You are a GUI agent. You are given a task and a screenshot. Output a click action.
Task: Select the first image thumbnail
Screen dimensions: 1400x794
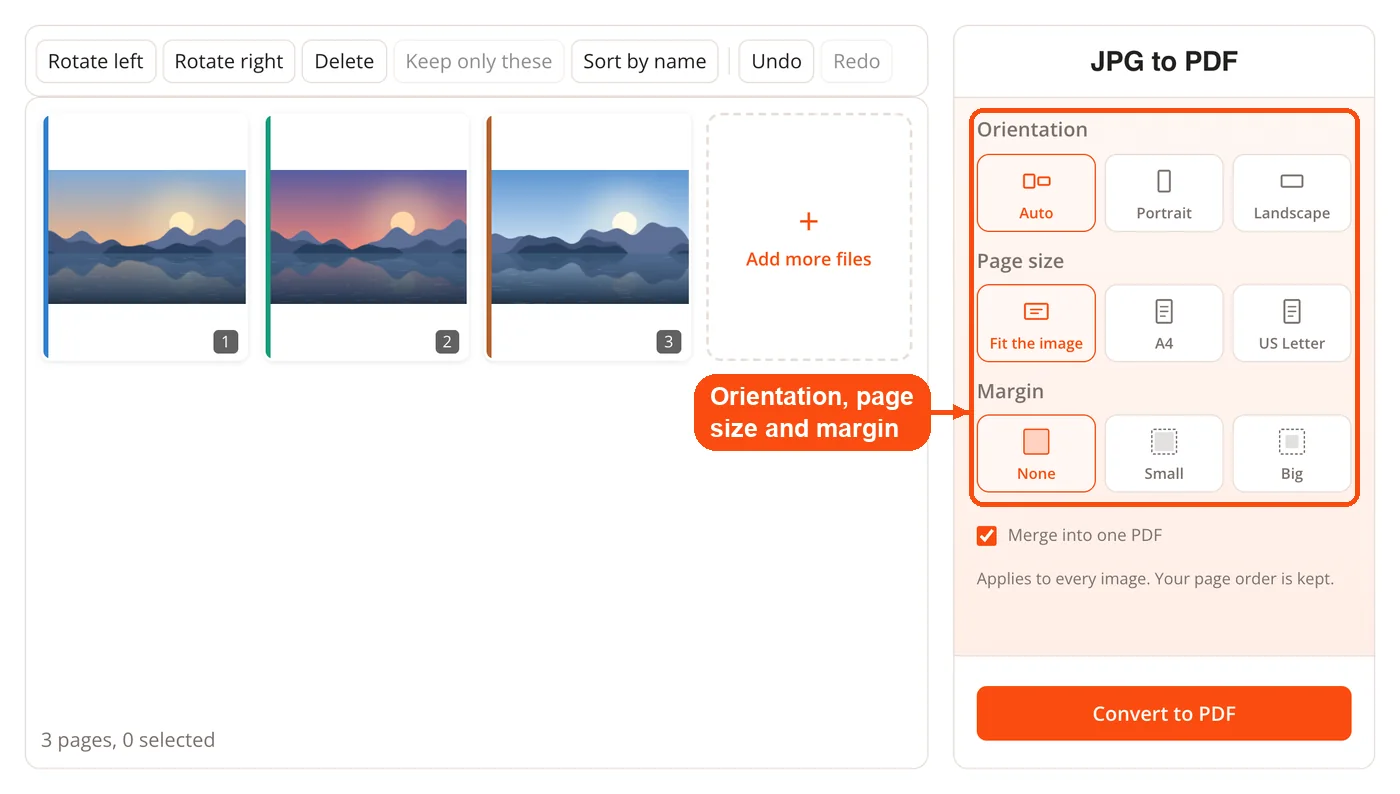tap(146, 237)
